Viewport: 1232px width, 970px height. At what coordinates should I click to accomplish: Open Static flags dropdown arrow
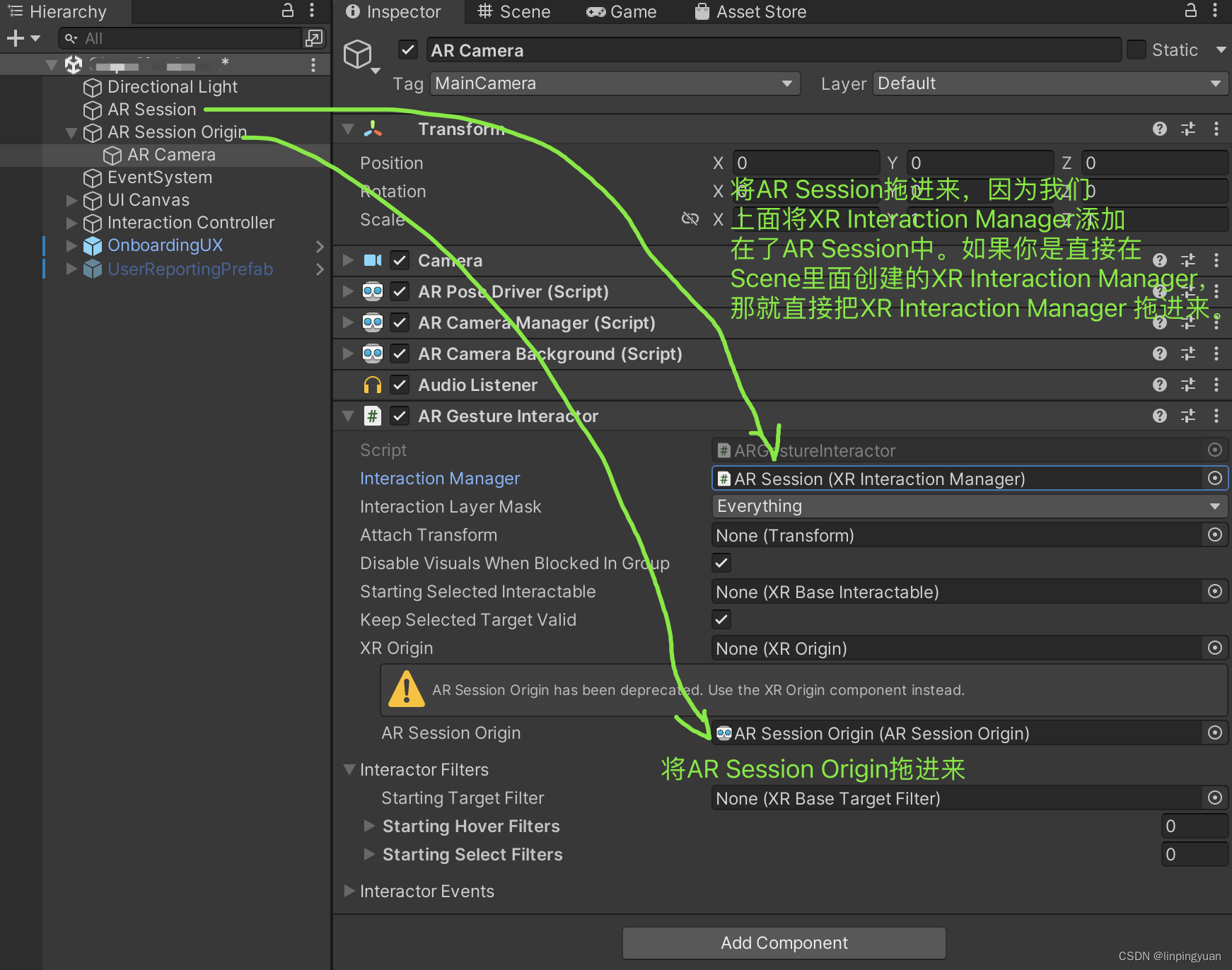click(x=1221, y=49)
